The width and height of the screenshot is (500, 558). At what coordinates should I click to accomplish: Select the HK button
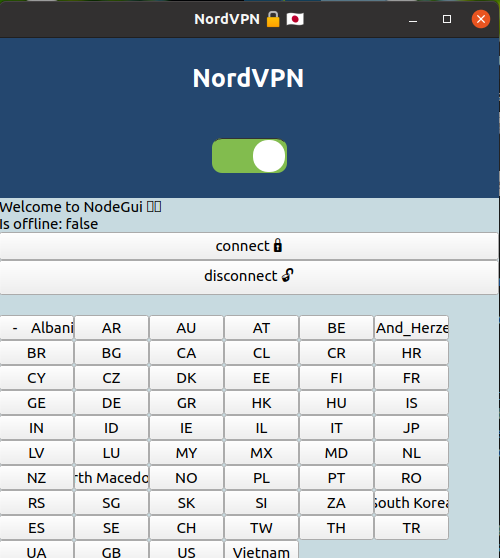tap(262, 403)
